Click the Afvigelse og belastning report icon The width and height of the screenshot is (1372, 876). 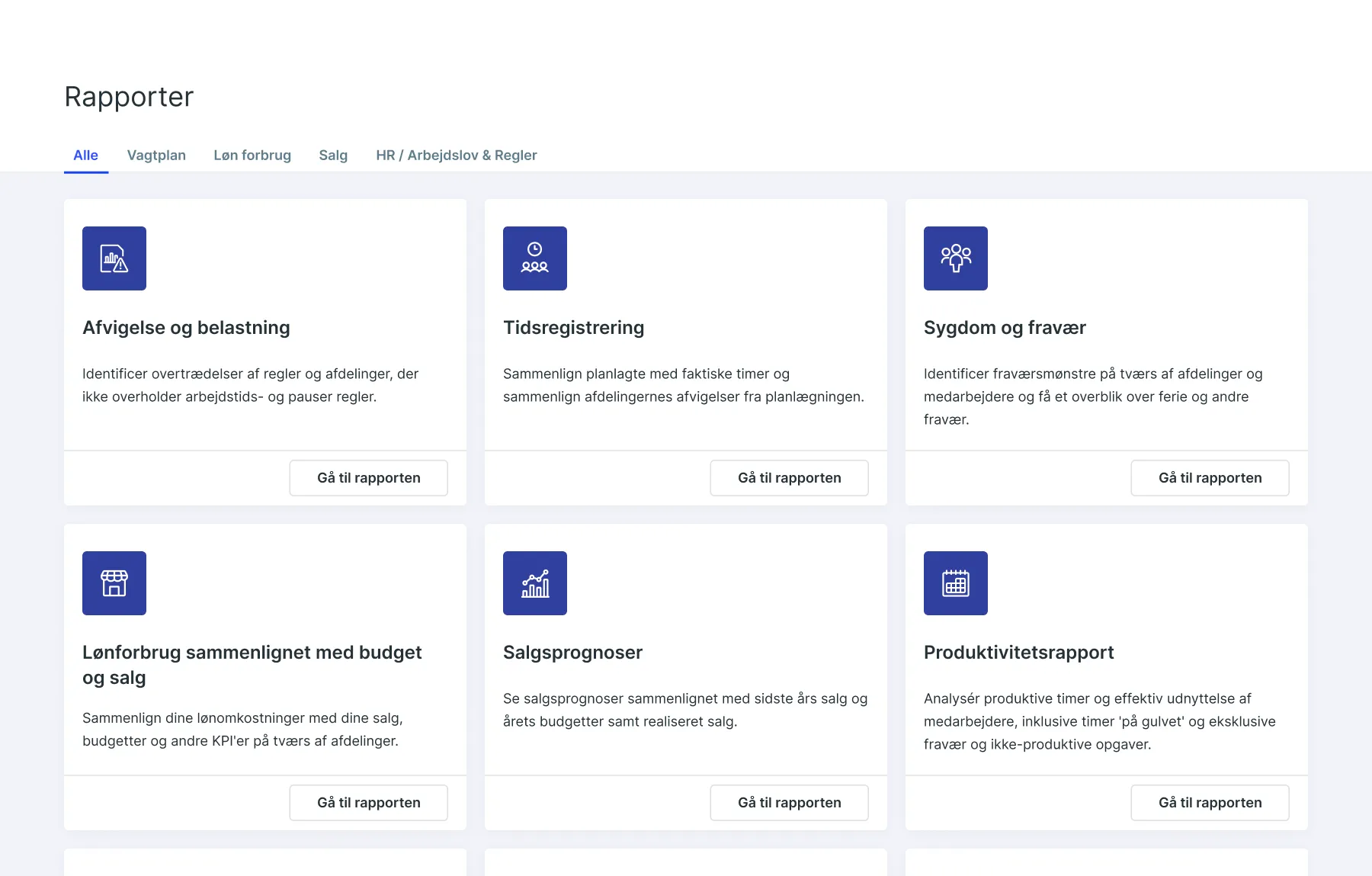[x=114, y=258]
